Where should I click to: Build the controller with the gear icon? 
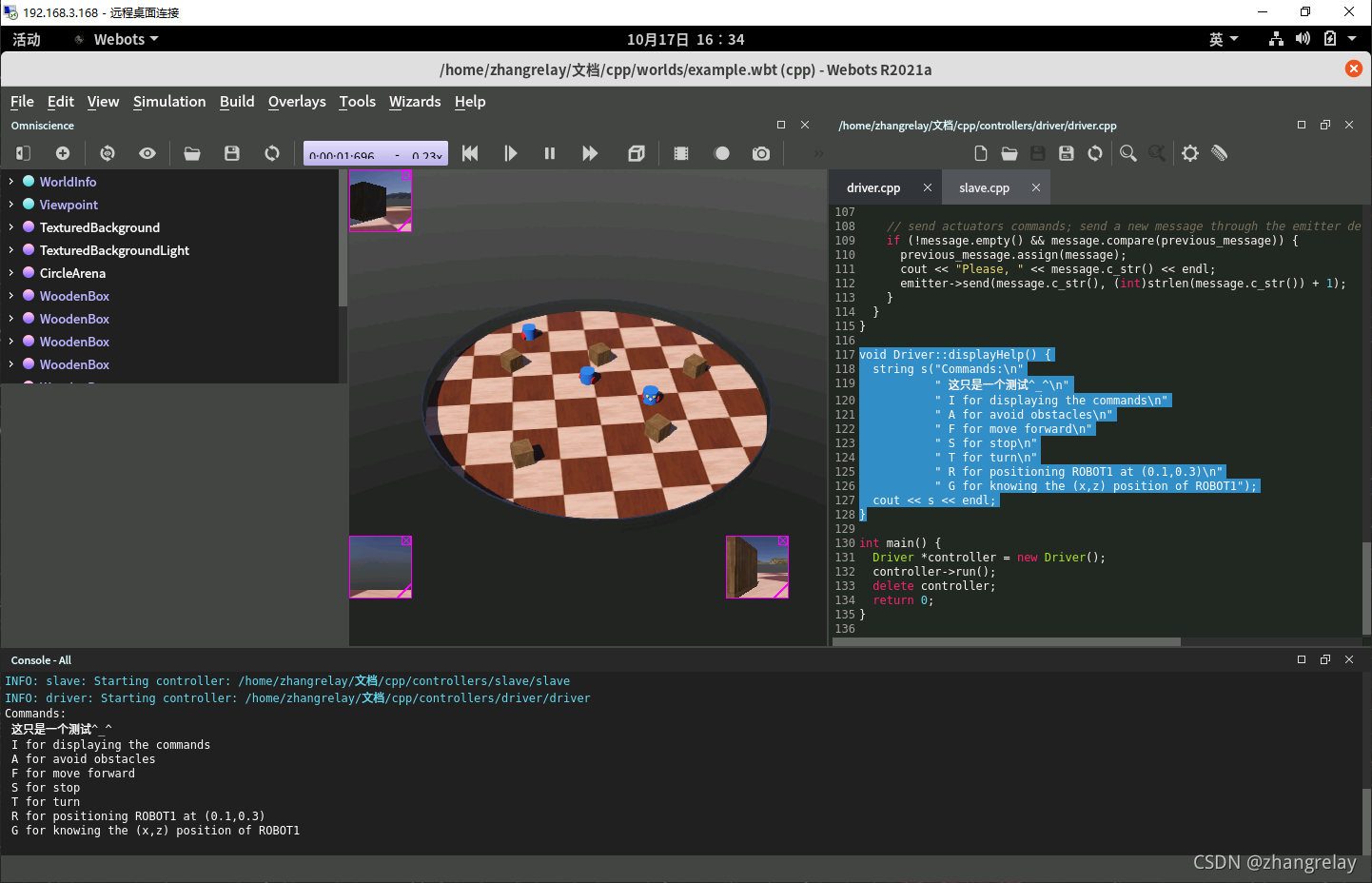1190,153
